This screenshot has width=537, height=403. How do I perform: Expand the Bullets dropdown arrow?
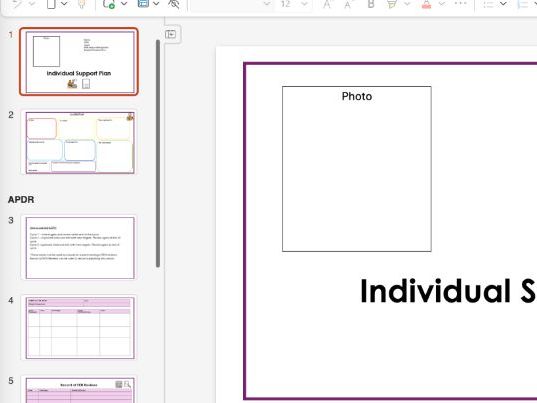pyautogui.click(x=503, y=4)
